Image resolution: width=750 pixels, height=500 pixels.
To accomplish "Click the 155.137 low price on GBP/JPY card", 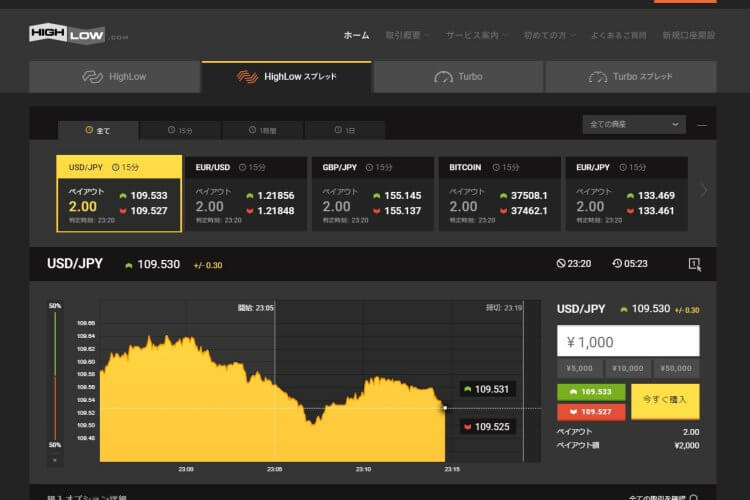I will (403, 211).
